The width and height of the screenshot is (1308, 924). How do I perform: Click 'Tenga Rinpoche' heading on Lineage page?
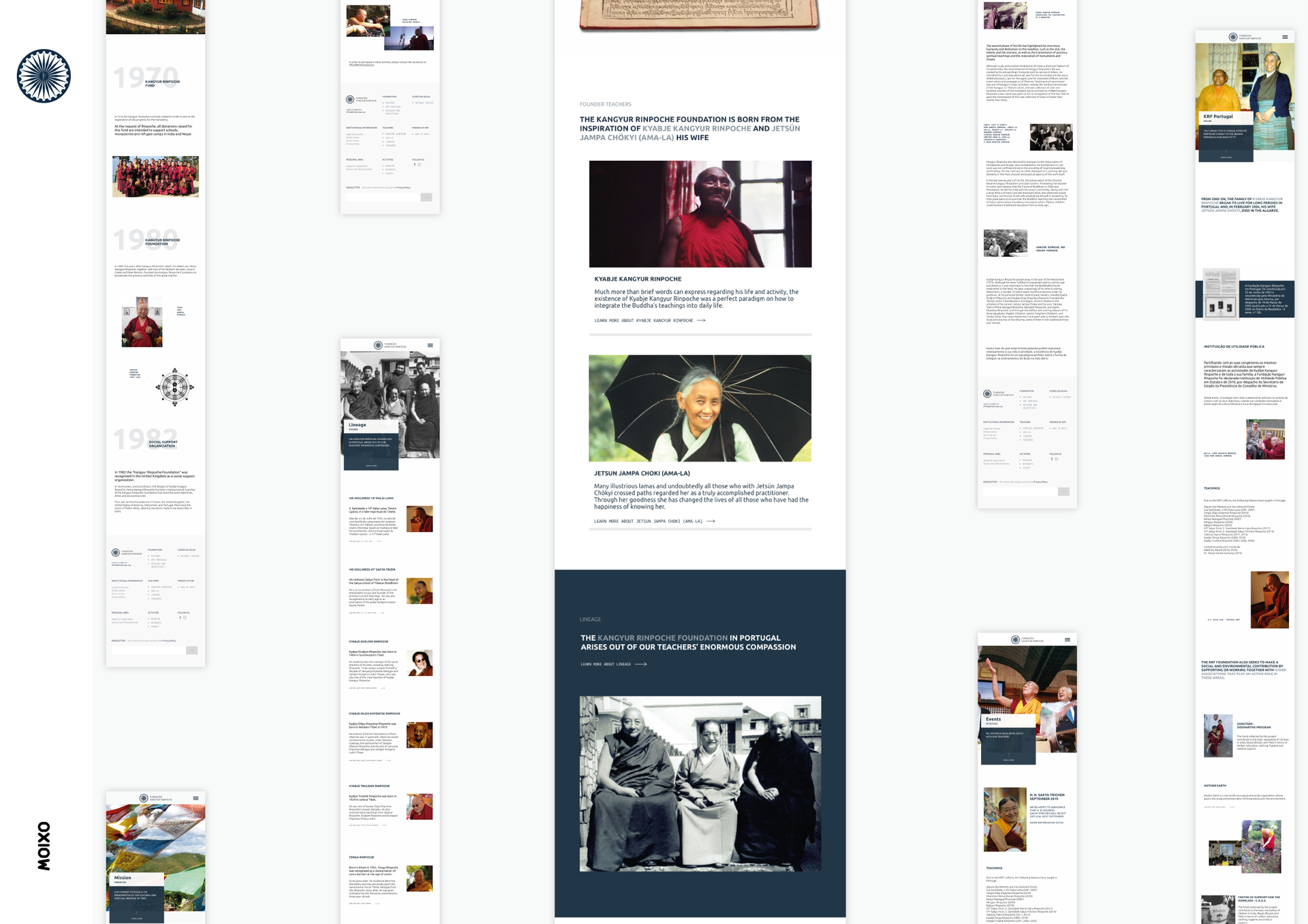click(362, 857)
